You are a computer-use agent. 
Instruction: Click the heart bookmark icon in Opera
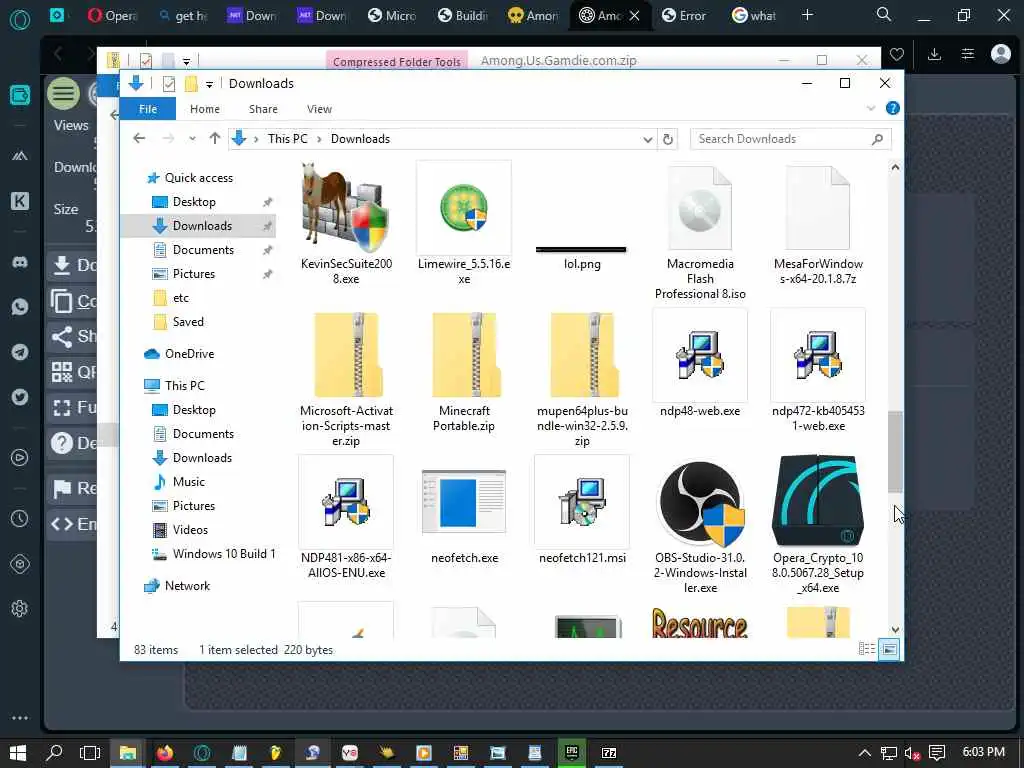[897, 54]
